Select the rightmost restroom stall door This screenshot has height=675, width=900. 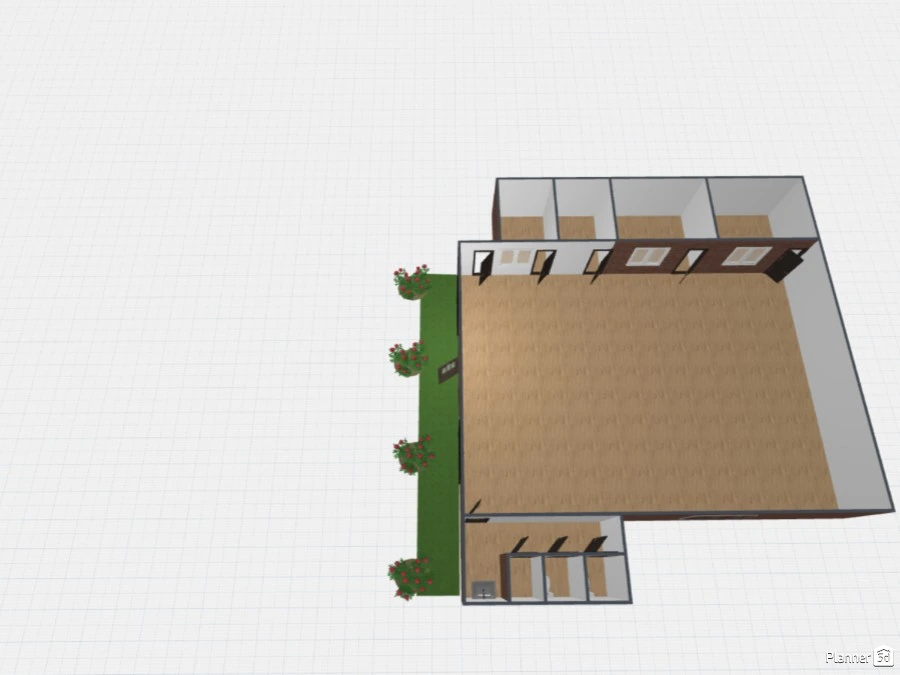click(x=596, y=544)
